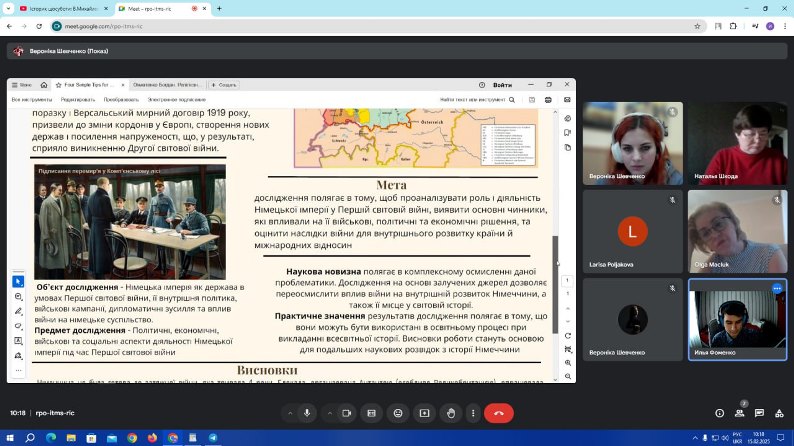Viewport: 794px width, 446px height.
Task: Click the Войти sign-in button
Action: 502,85
